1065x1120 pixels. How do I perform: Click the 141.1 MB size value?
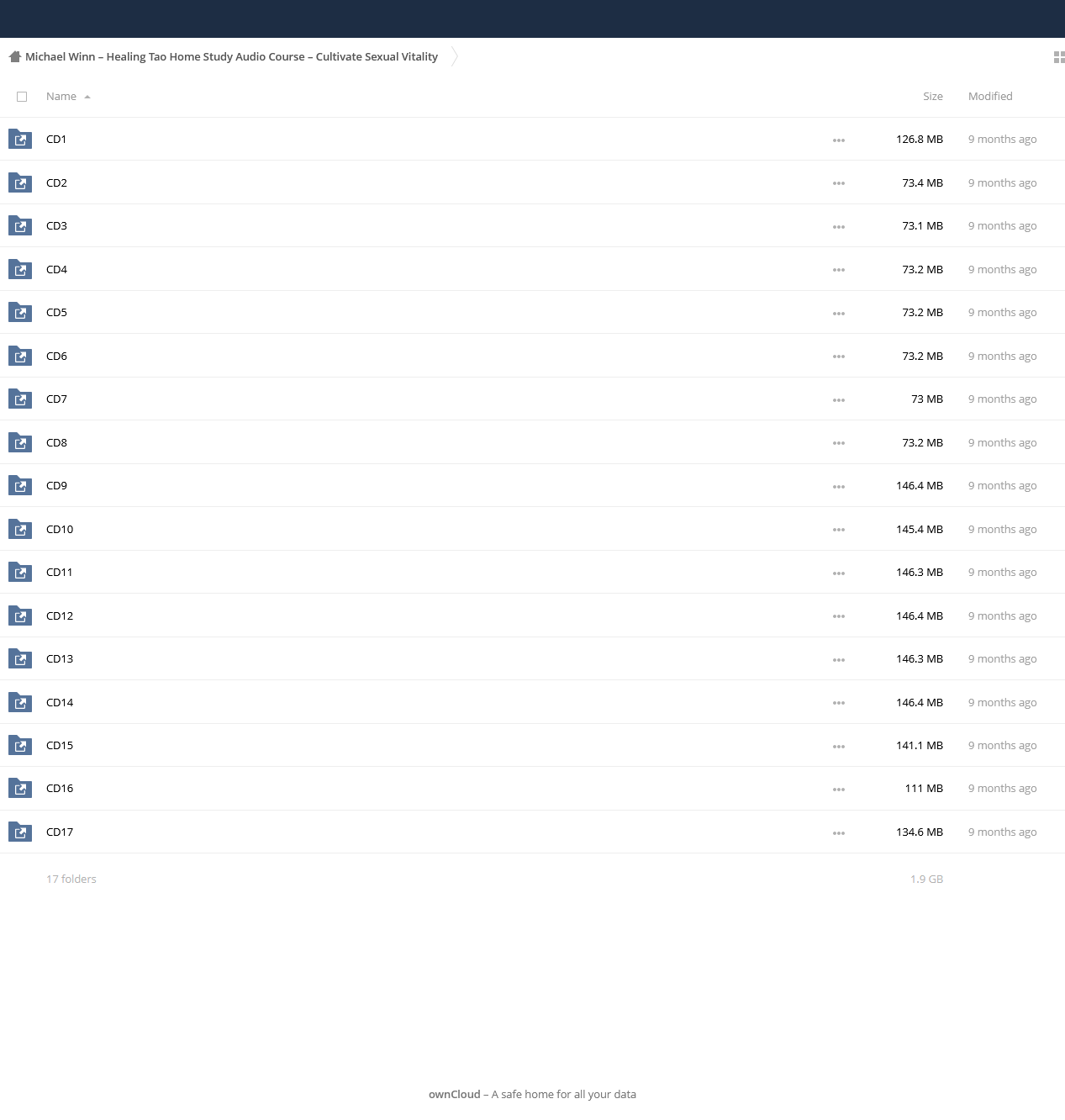pyautogui.click(x=920, y=746)
